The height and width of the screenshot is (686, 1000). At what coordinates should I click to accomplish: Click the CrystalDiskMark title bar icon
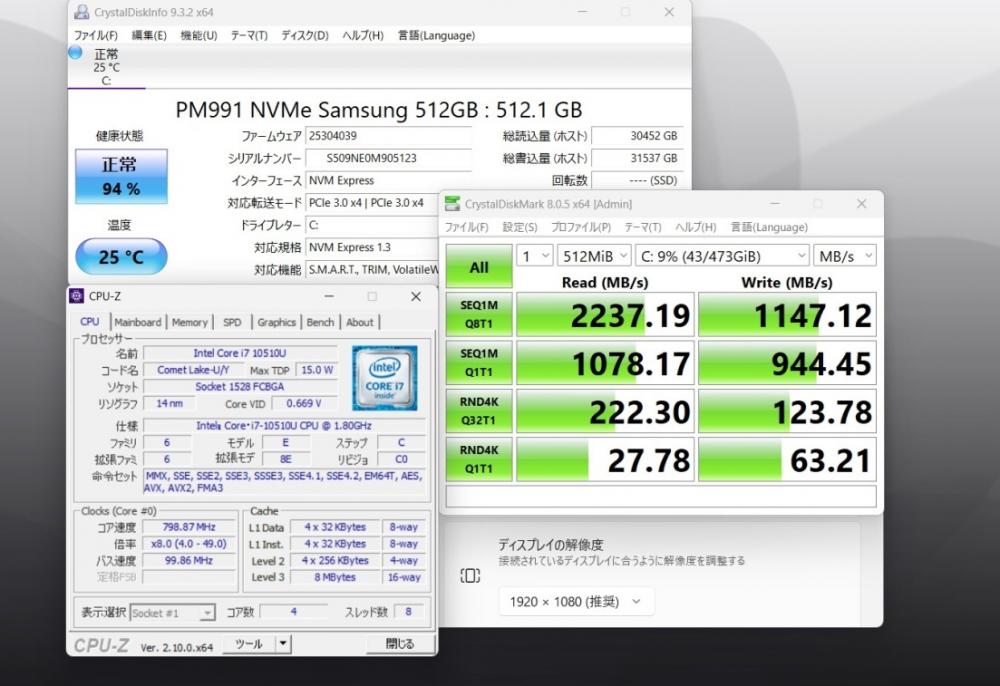pos(452,204)
